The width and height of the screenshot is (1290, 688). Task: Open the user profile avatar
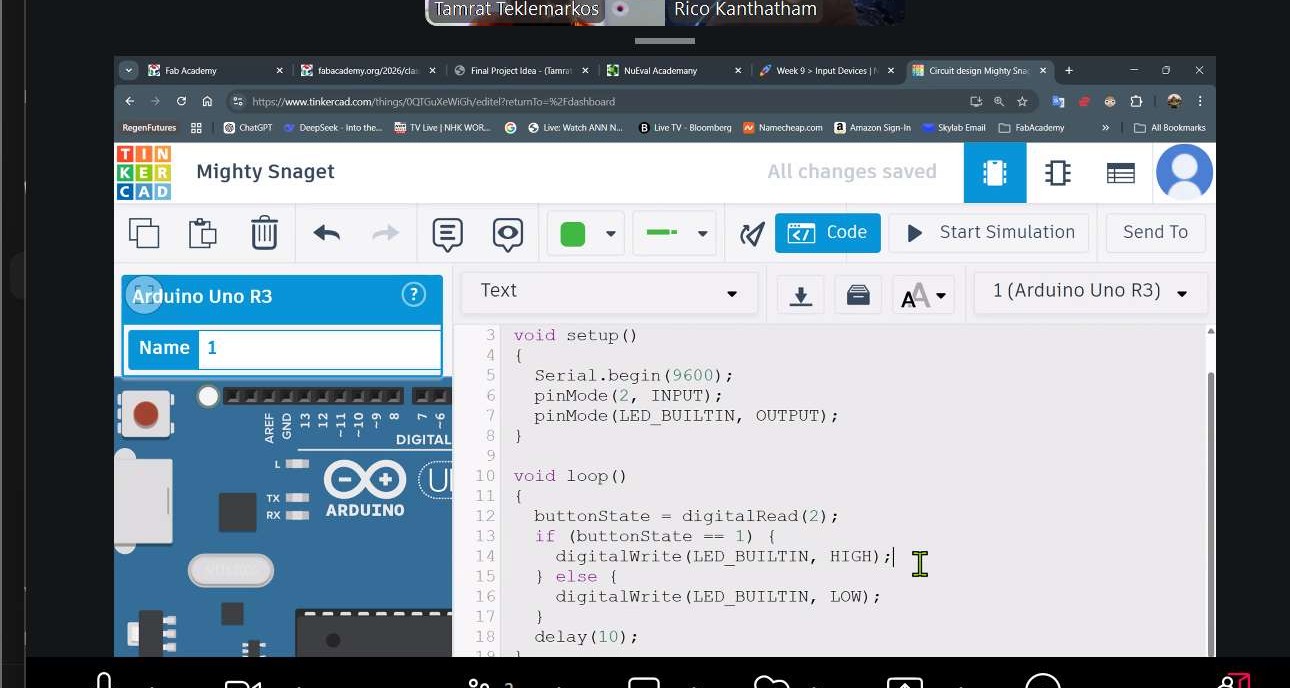(x=1184, y=172)
